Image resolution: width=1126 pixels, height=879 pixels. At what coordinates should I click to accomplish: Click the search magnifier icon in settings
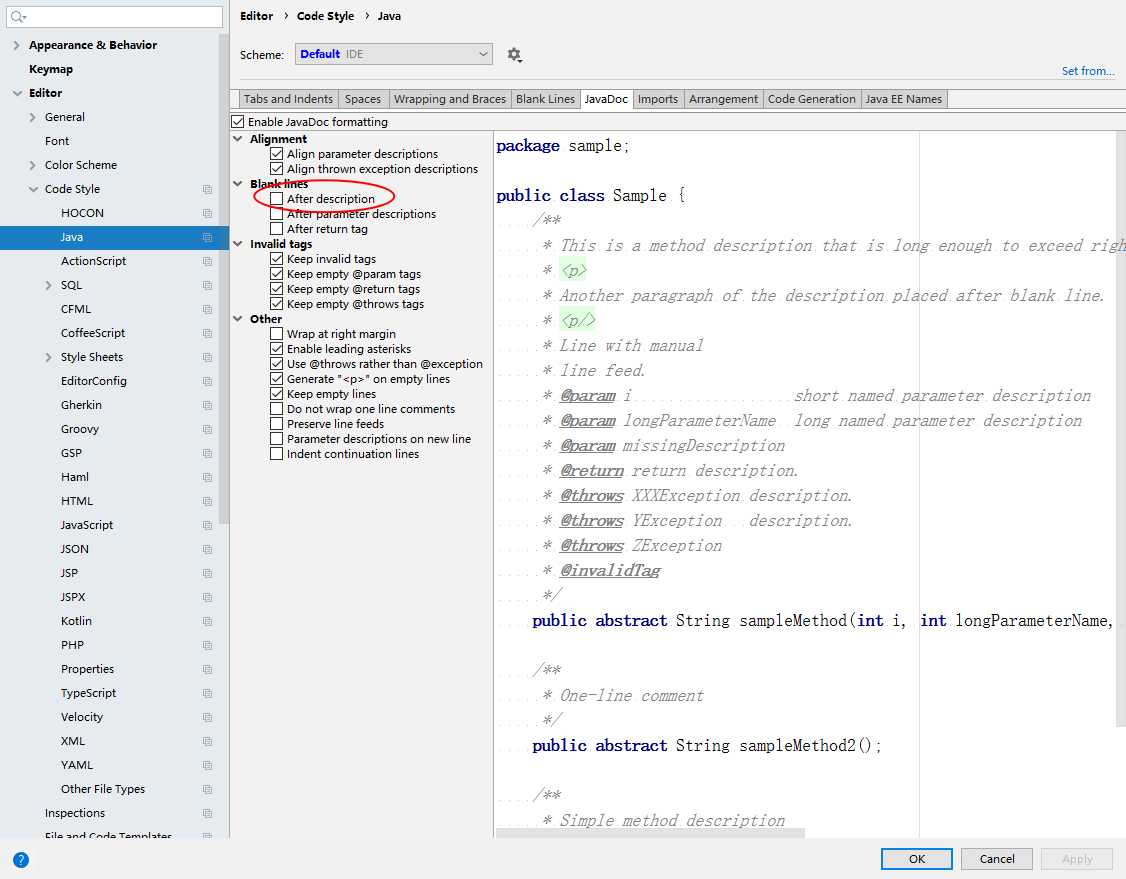18,17
